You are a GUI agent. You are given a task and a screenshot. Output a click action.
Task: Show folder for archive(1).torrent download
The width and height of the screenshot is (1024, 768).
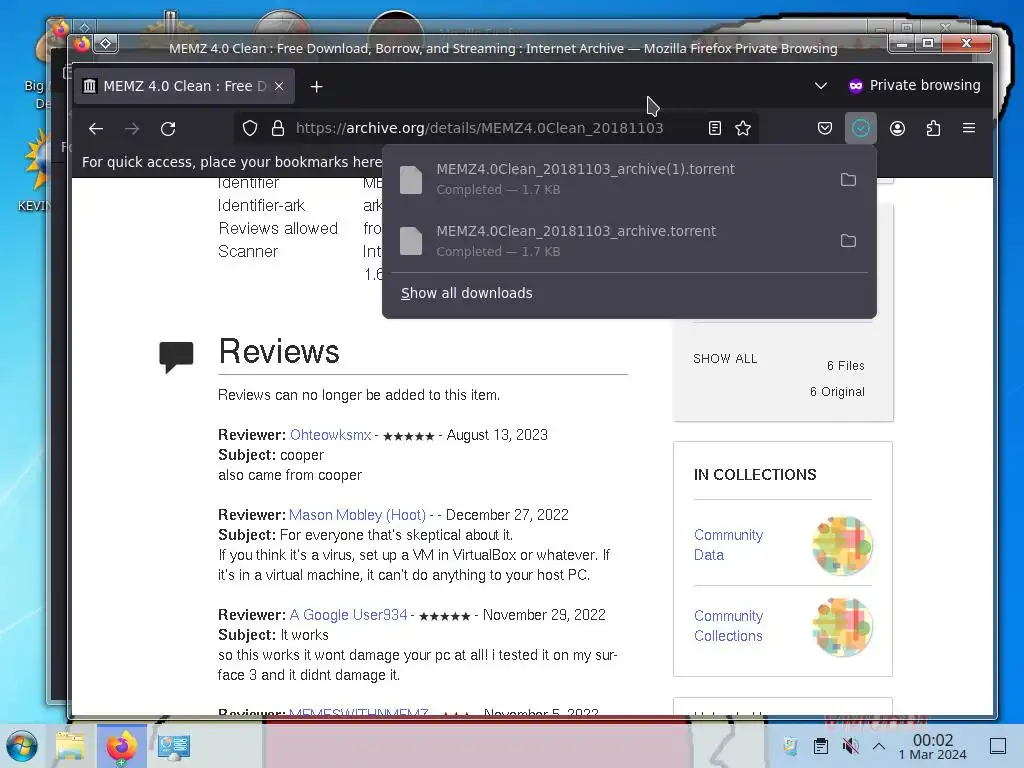tap(848, 180)
